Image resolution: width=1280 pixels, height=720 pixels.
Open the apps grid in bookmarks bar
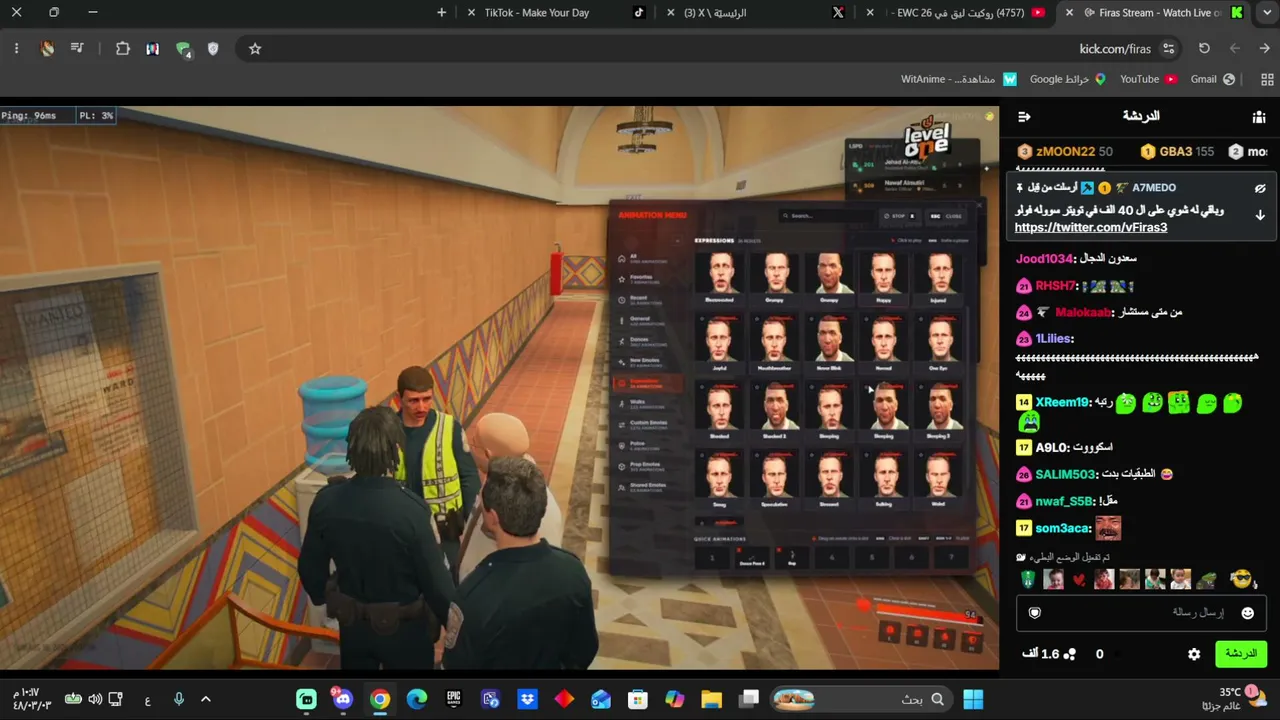coord(1268,79)
